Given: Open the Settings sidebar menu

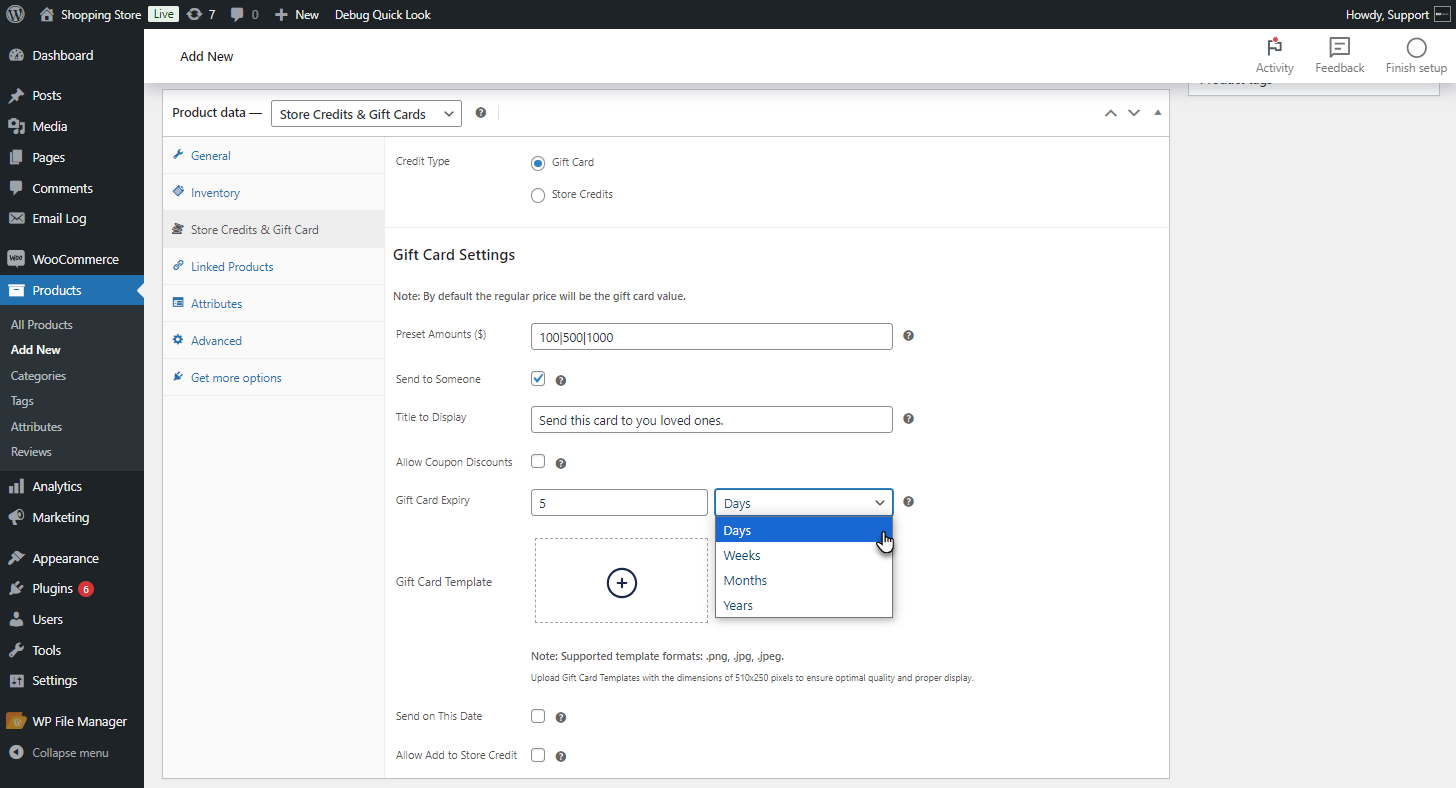Looking at the screenshot, I should click(x=72, y=680).
